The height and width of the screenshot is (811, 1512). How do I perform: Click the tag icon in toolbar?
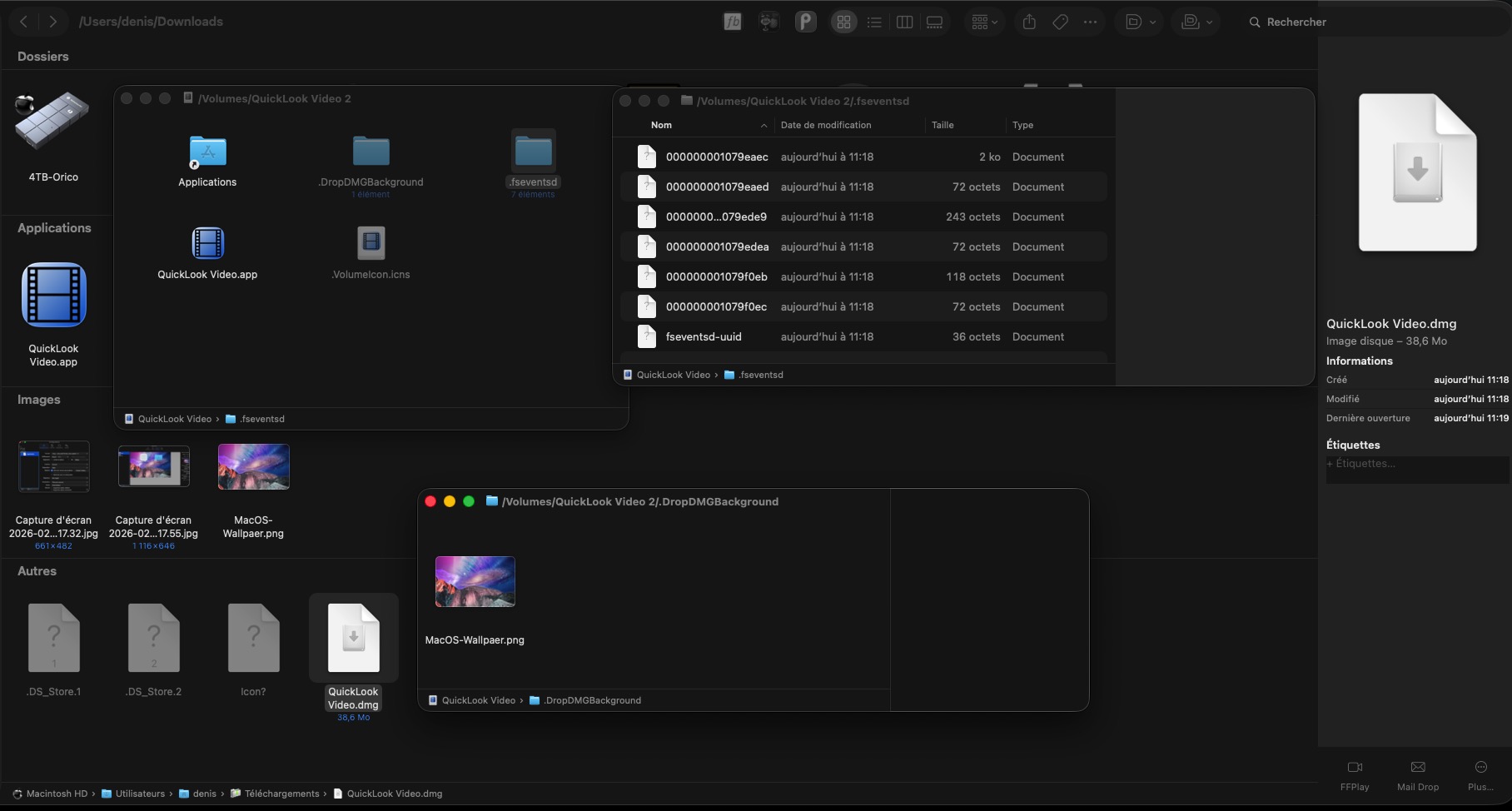[x=1060, y=22]
